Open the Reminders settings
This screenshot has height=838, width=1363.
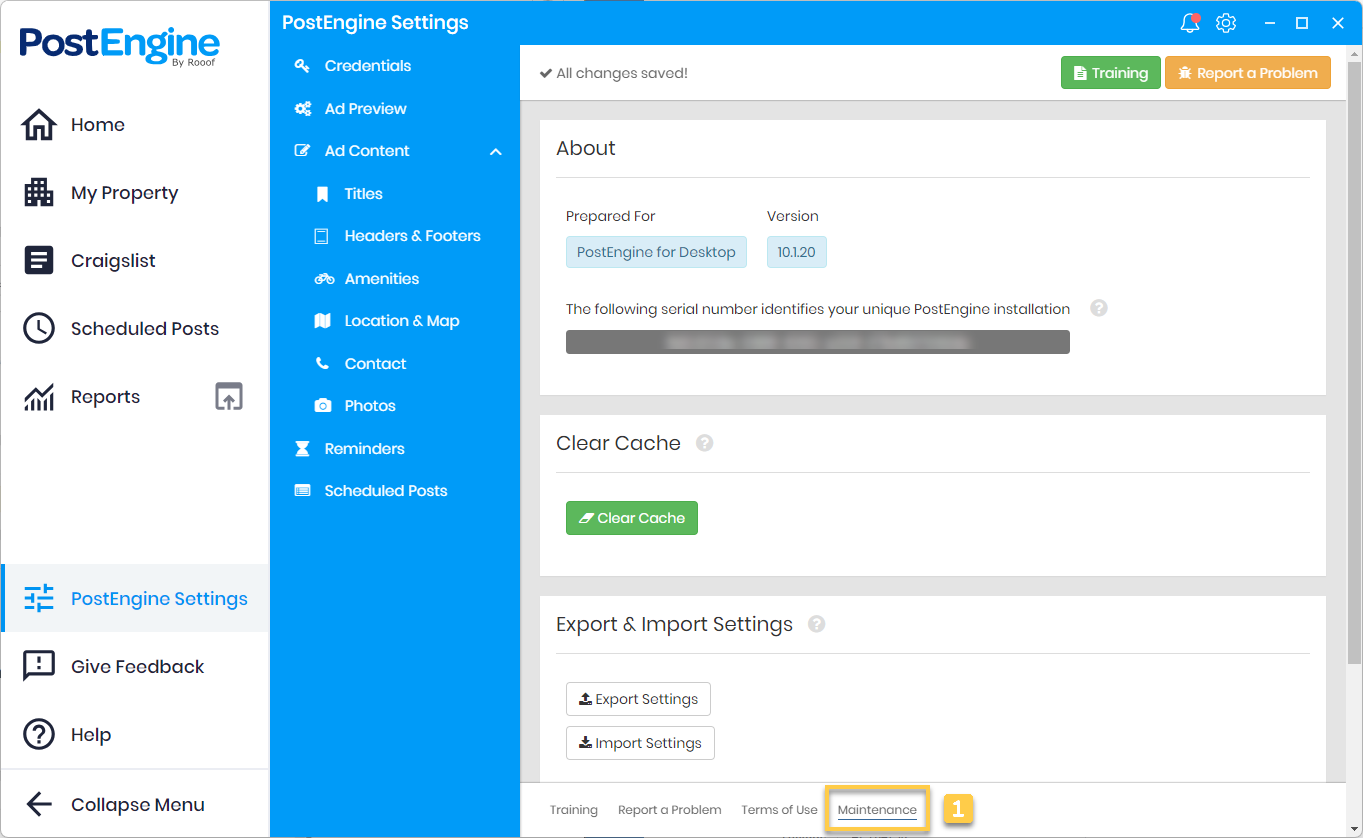click(364, 449)
